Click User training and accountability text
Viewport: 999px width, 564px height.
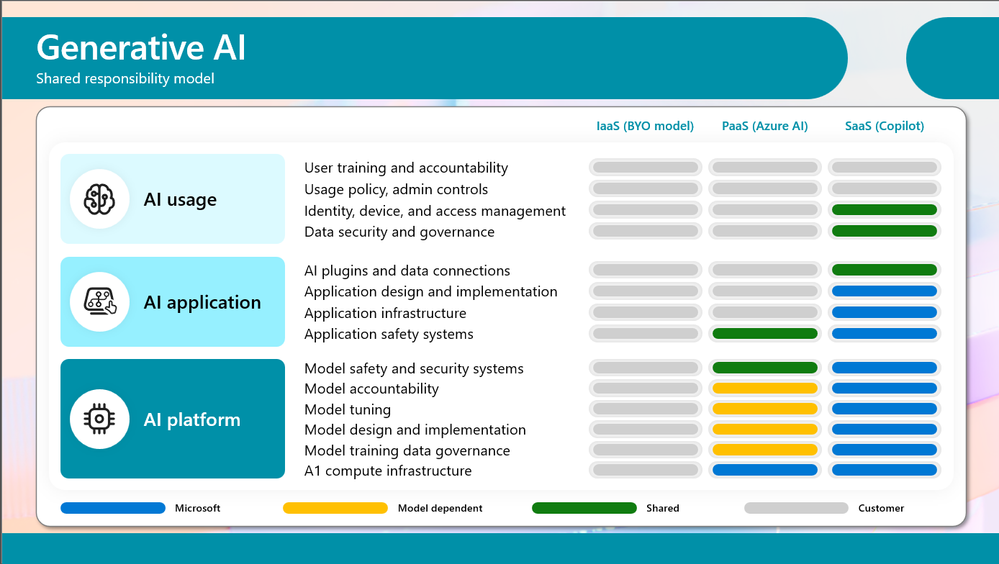[406, 168]
